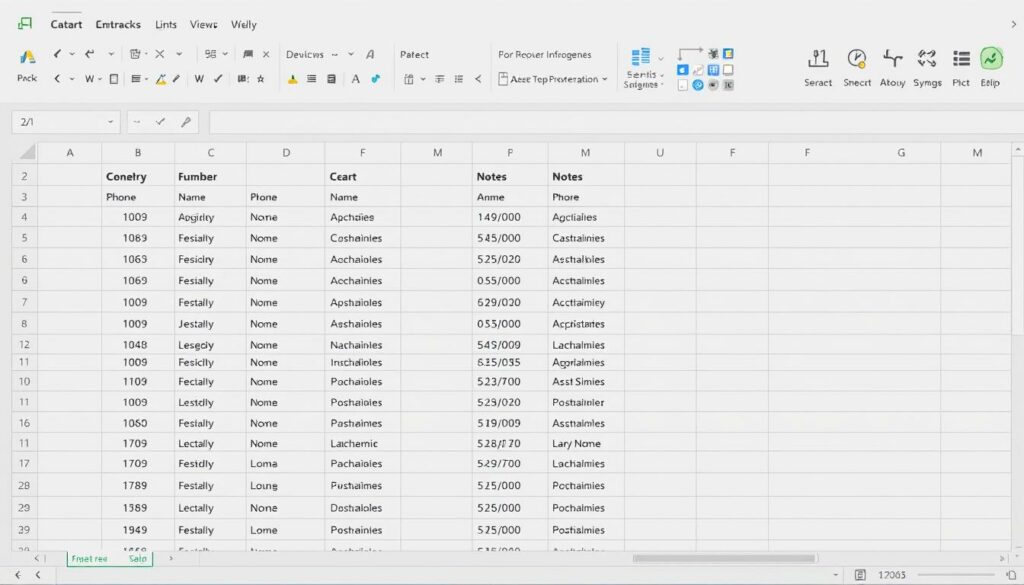Open the Devicws font dropdown arrow
The height and width of the screenshot is (585, 1024).
pyautogui.click(x=351, y=54)
